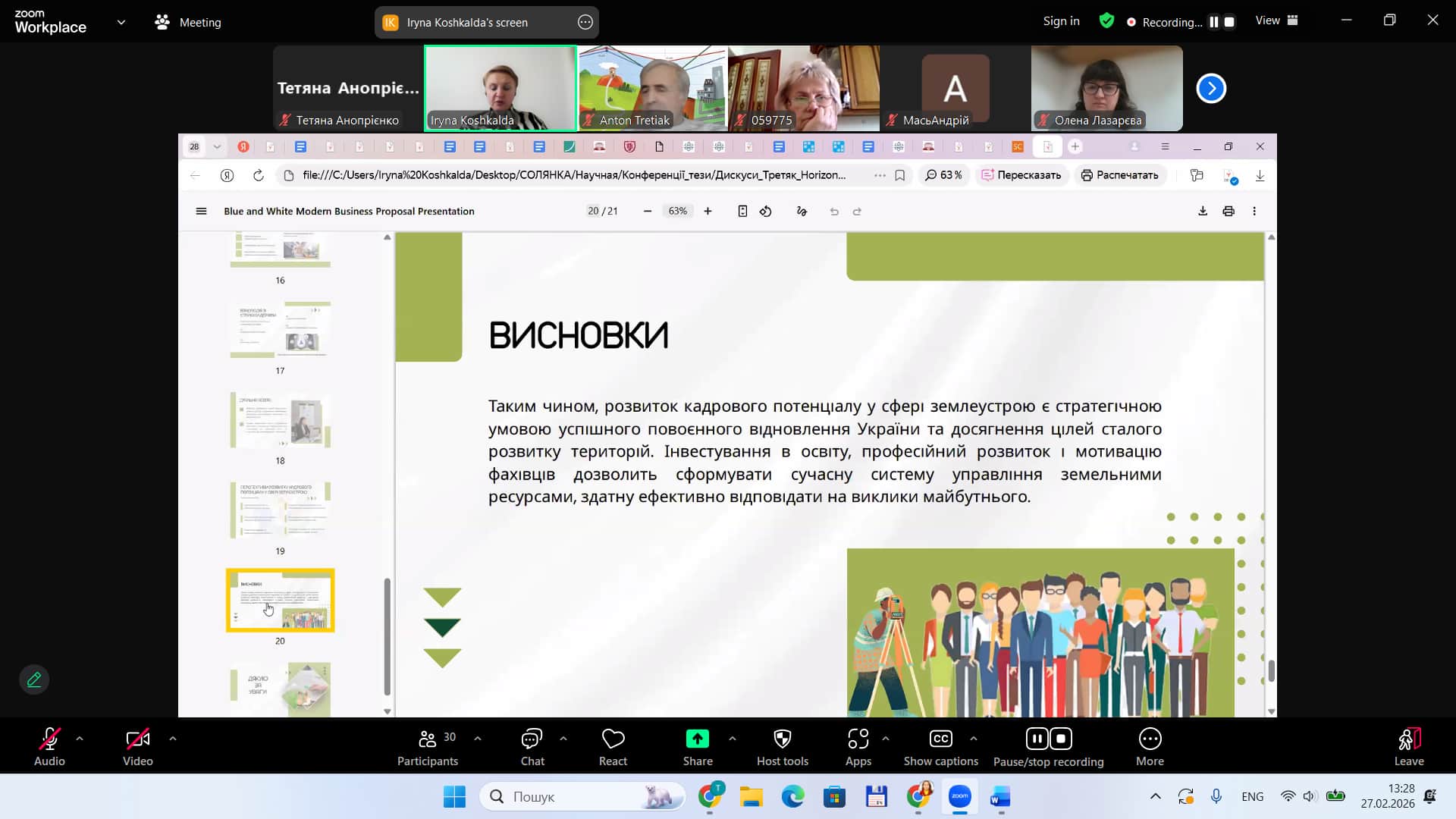
Task: Toggle the PDF sidebar hamburger menu
Action: [x=201, y=212]
